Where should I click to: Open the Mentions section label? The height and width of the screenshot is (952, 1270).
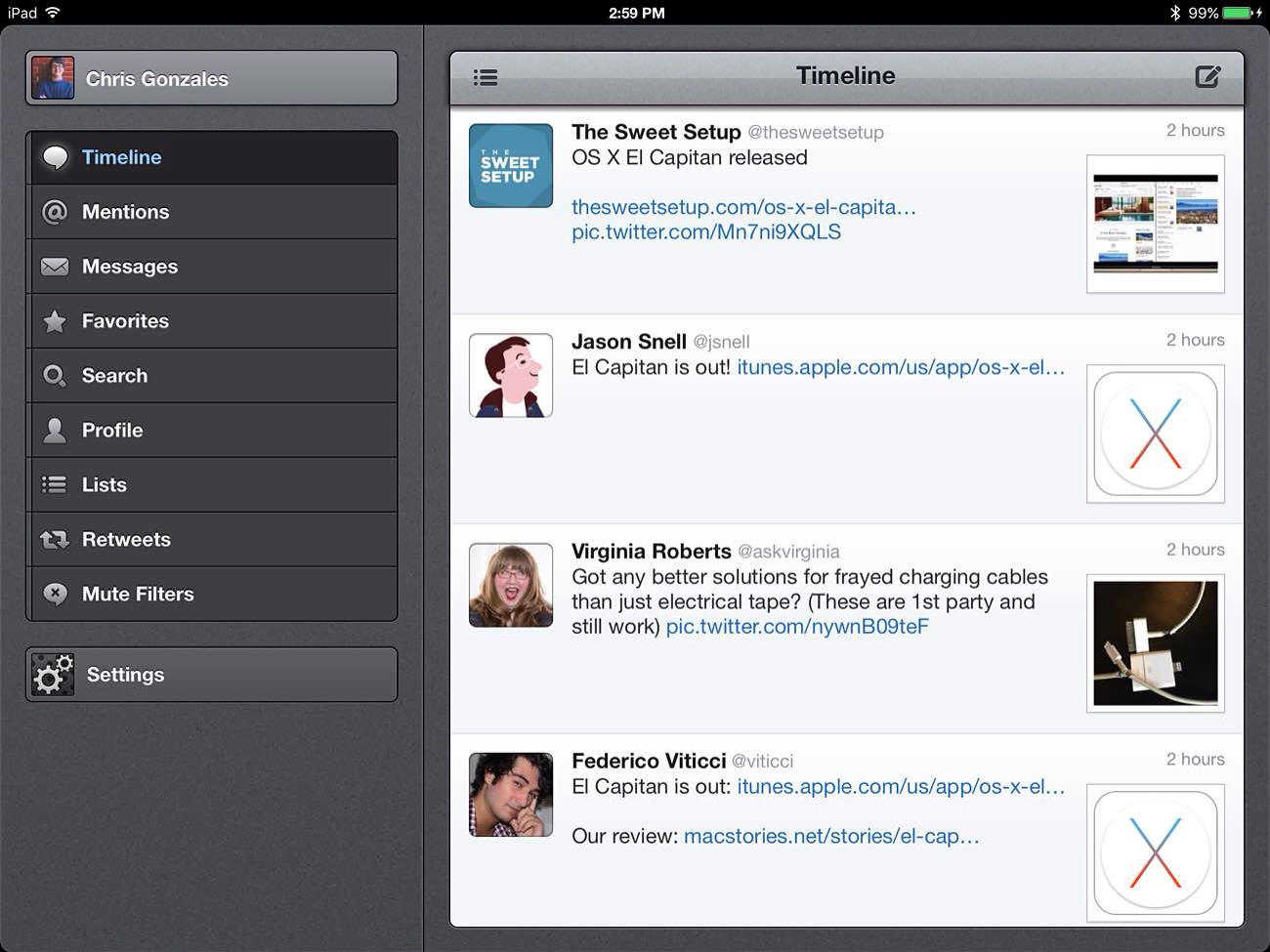point(126,212)
